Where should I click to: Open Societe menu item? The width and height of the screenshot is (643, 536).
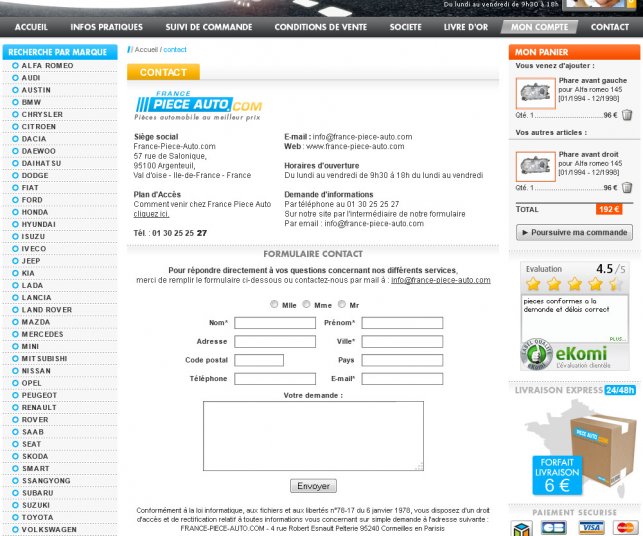(406, 27)
